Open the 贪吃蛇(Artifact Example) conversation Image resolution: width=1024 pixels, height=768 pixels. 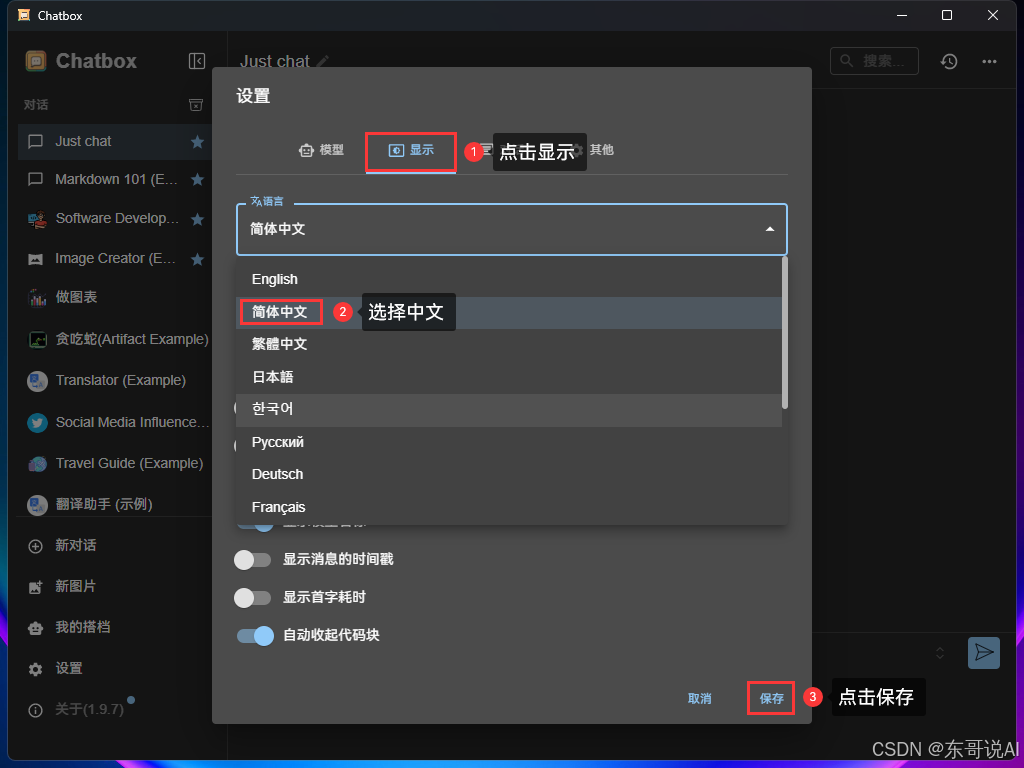[x=115, y=340]
